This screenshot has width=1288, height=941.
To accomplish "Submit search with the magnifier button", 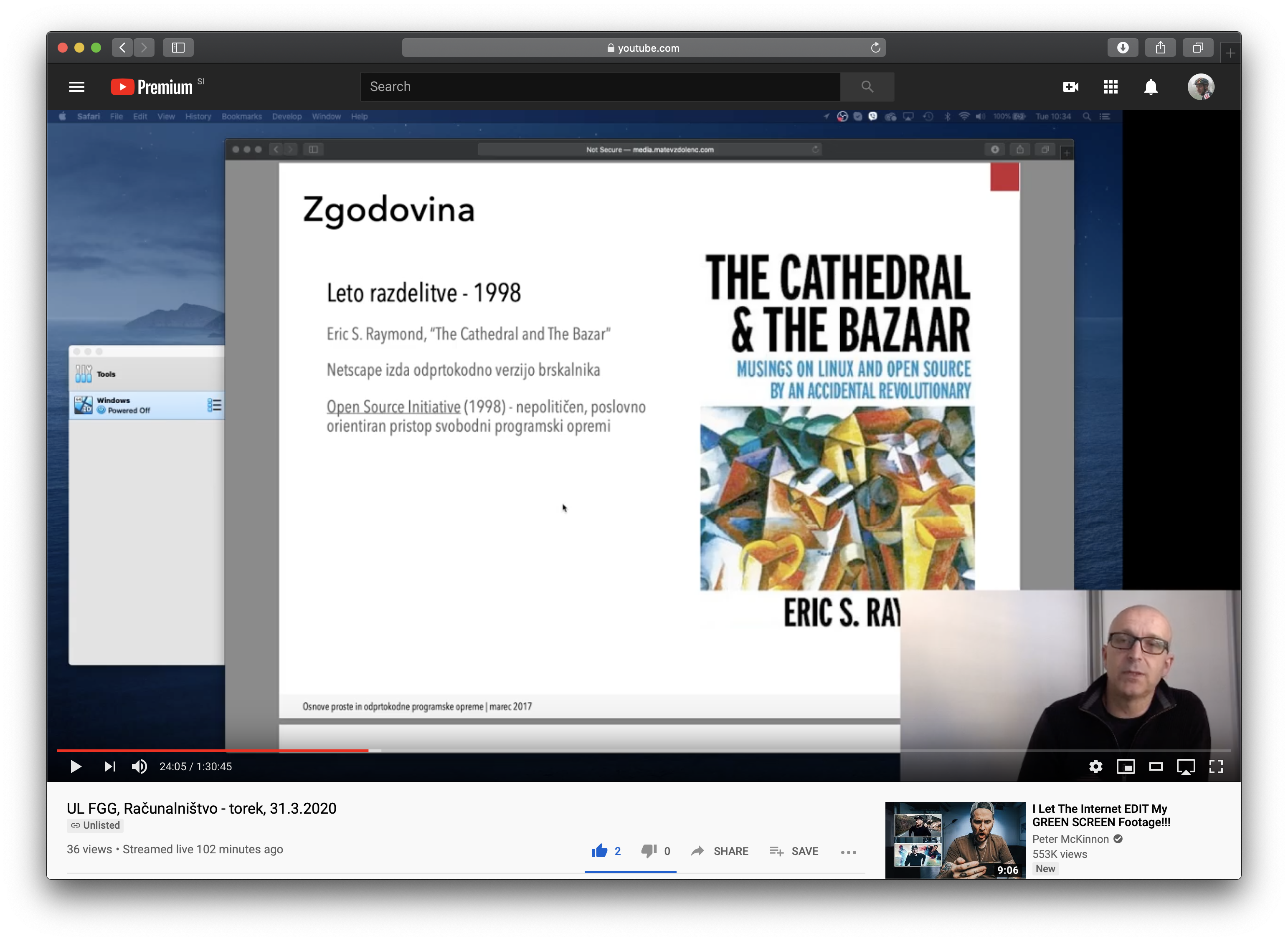I will coord(867,86).
